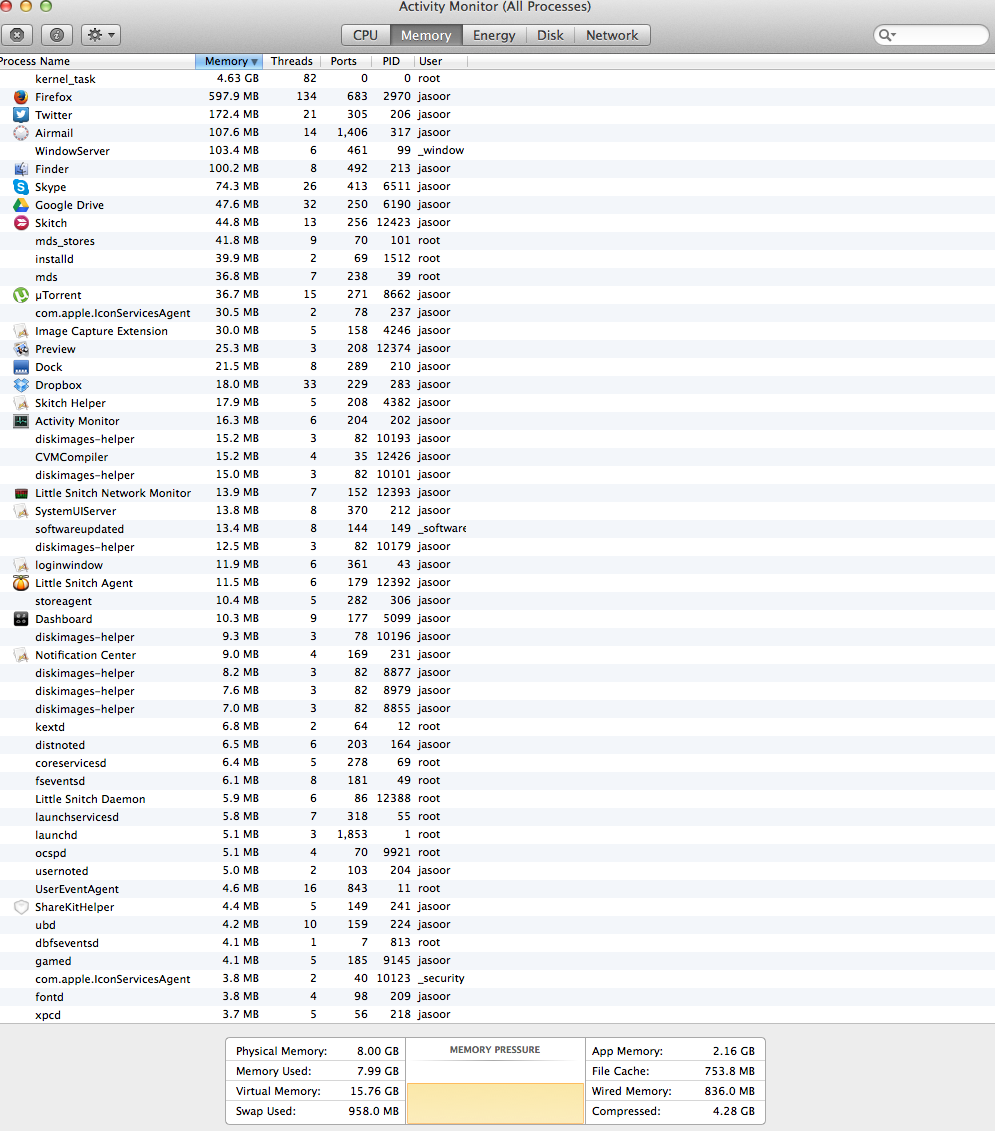This screenshot has width=995, height=1131.
Task: Select the launchd process row
Action: (x=497, y=835)
